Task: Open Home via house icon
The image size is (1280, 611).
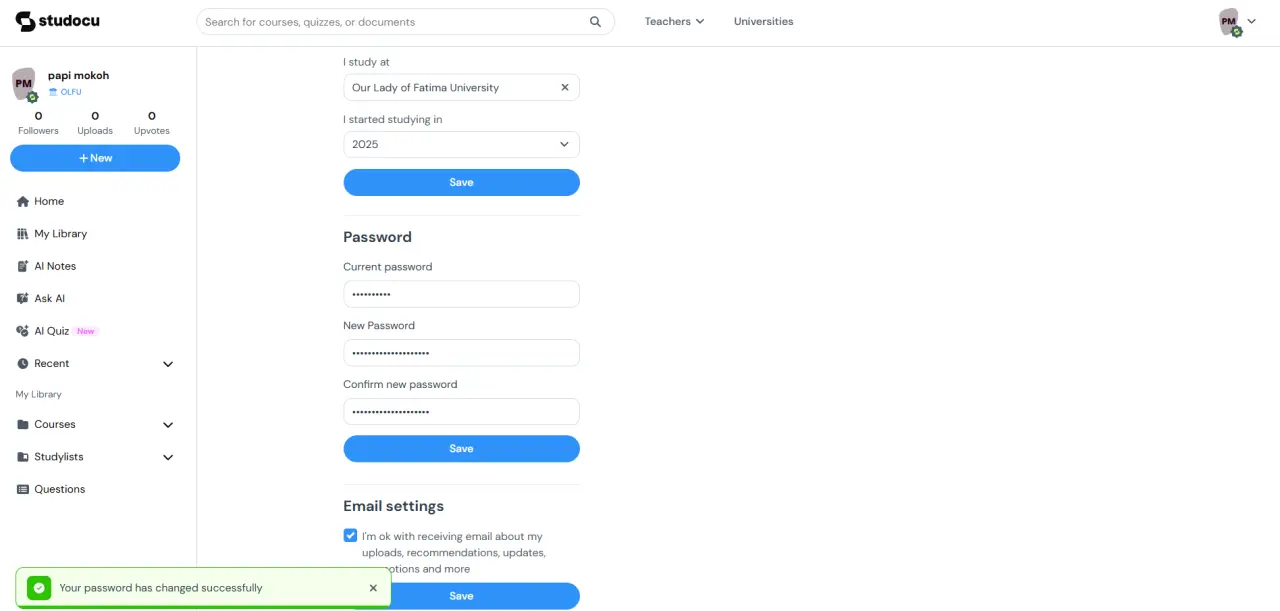Action: point(23,201)
